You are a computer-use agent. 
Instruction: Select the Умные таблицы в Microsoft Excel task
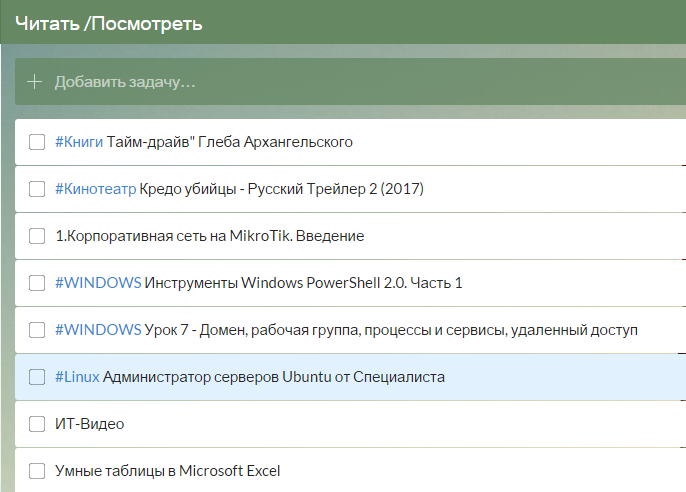coord(168,471)
